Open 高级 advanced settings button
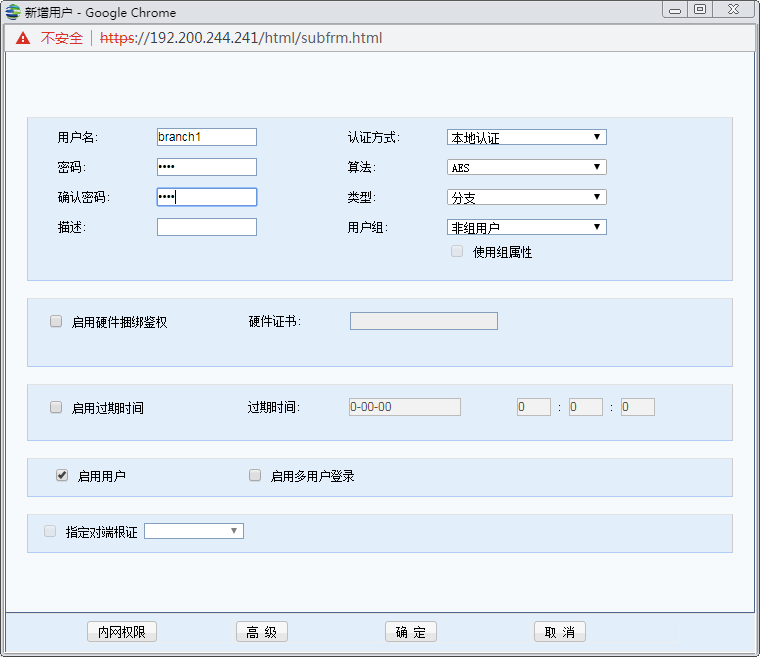Viewport: 760px width, 657px height. pyautogui.click(x=262, y=632)
